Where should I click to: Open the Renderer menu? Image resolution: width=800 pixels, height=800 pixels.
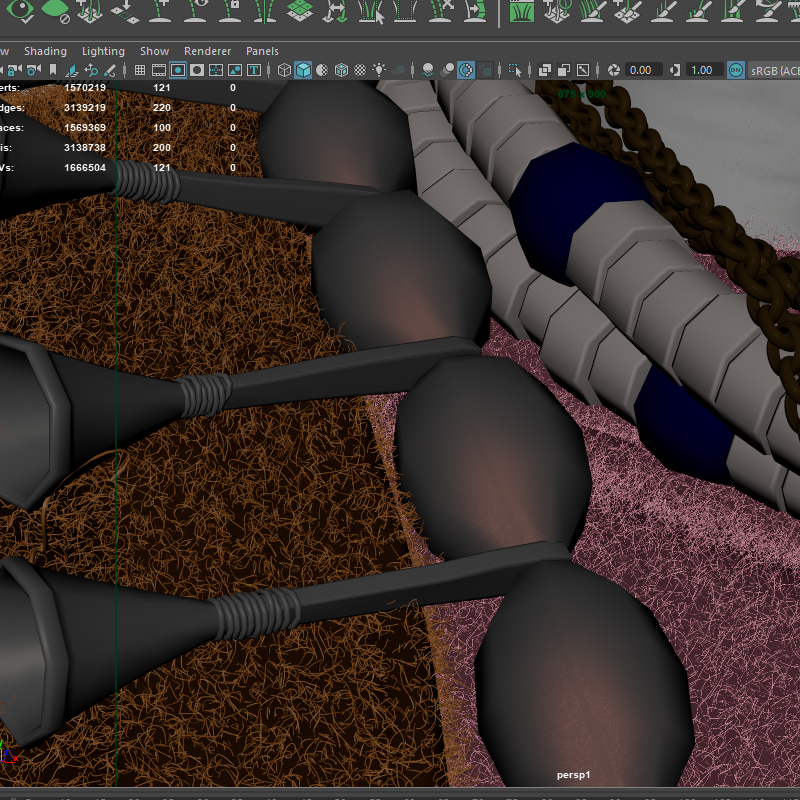(207, 51)
